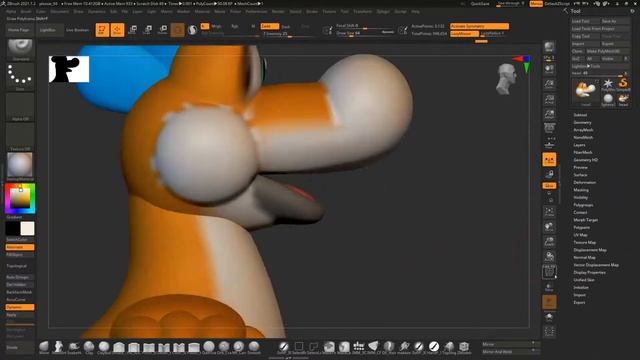The height and width of the screenshot is (360, 640).
Task: Select the Clay brush in bottom shelf
Action: coord(89,347)
